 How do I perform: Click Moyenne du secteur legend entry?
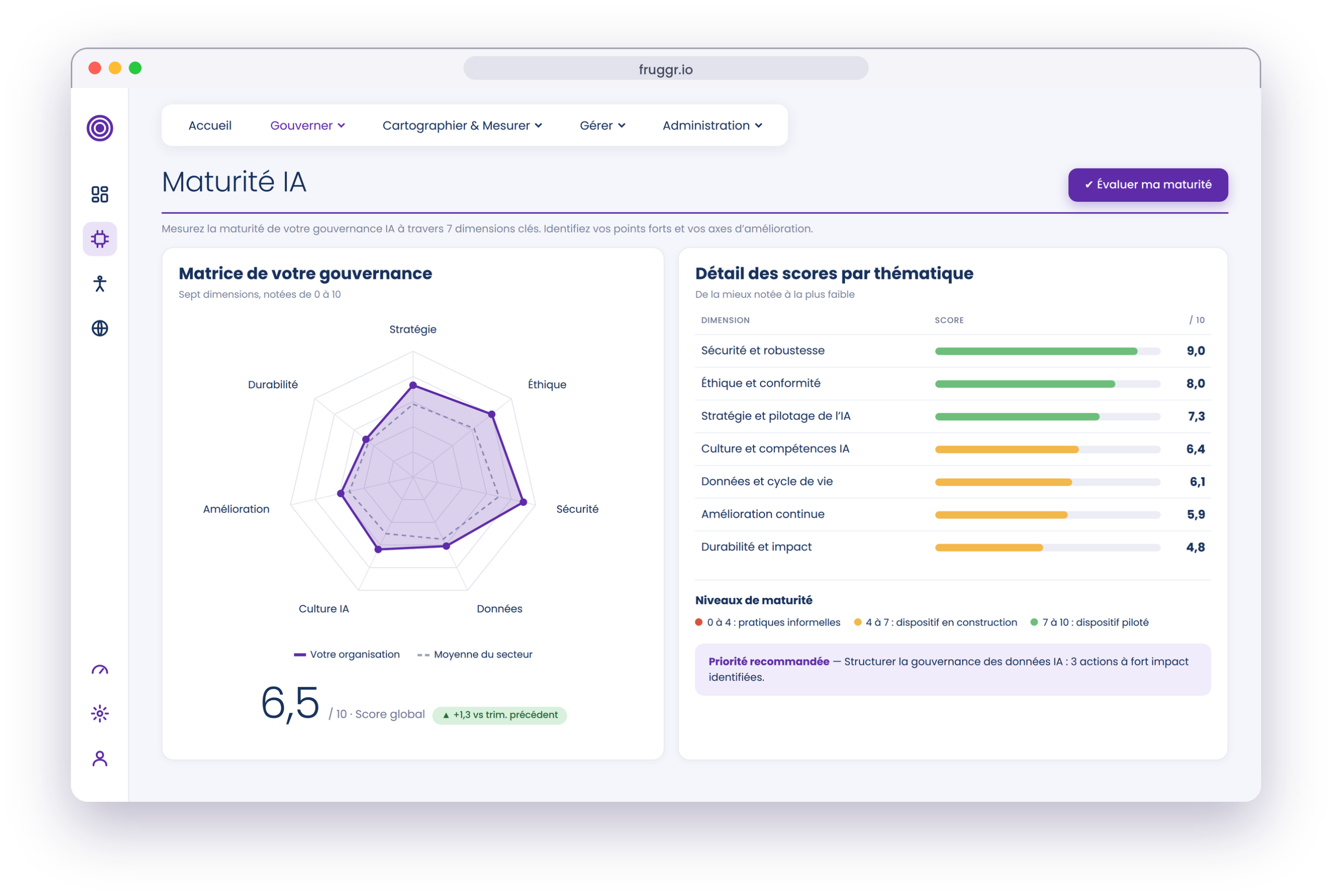(475, 654)
